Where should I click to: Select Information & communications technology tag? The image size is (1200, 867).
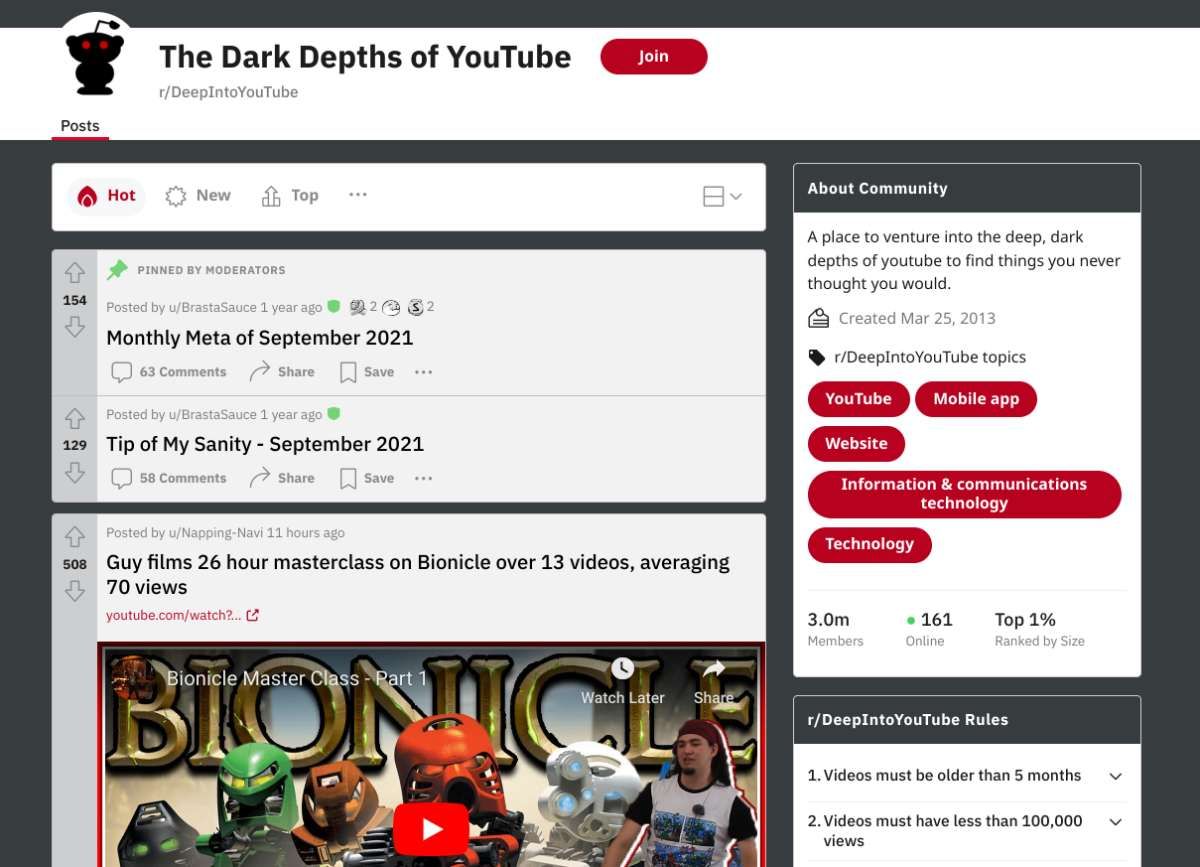964,494
